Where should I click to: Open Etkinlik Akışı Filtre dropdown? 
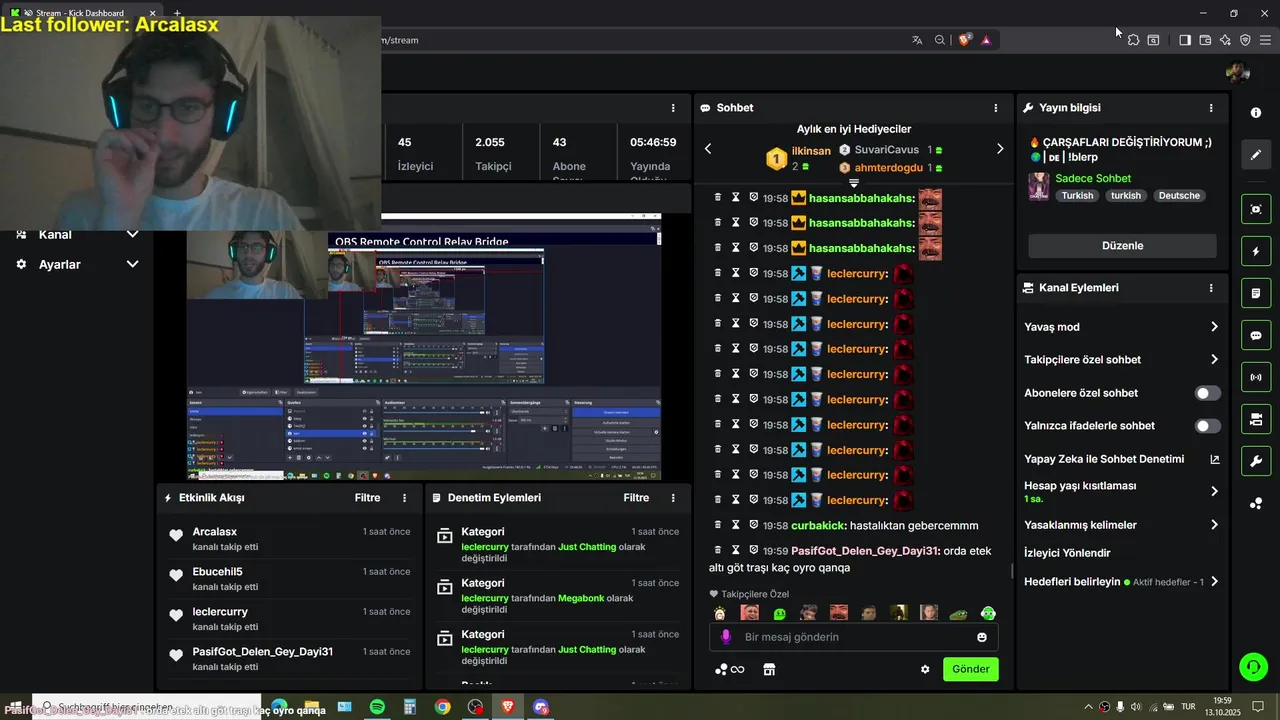click(x=368, y=497)
